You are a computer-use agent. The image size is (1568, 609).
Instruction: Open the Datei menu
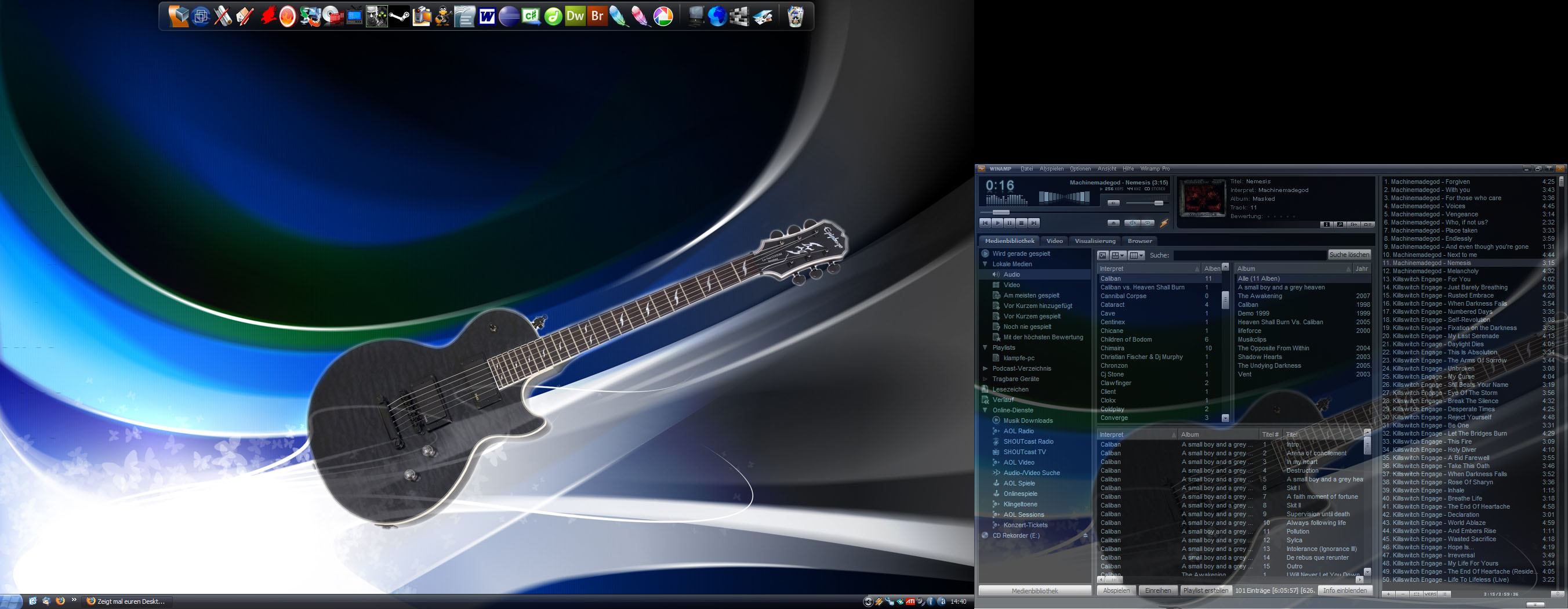(1027, 169)
